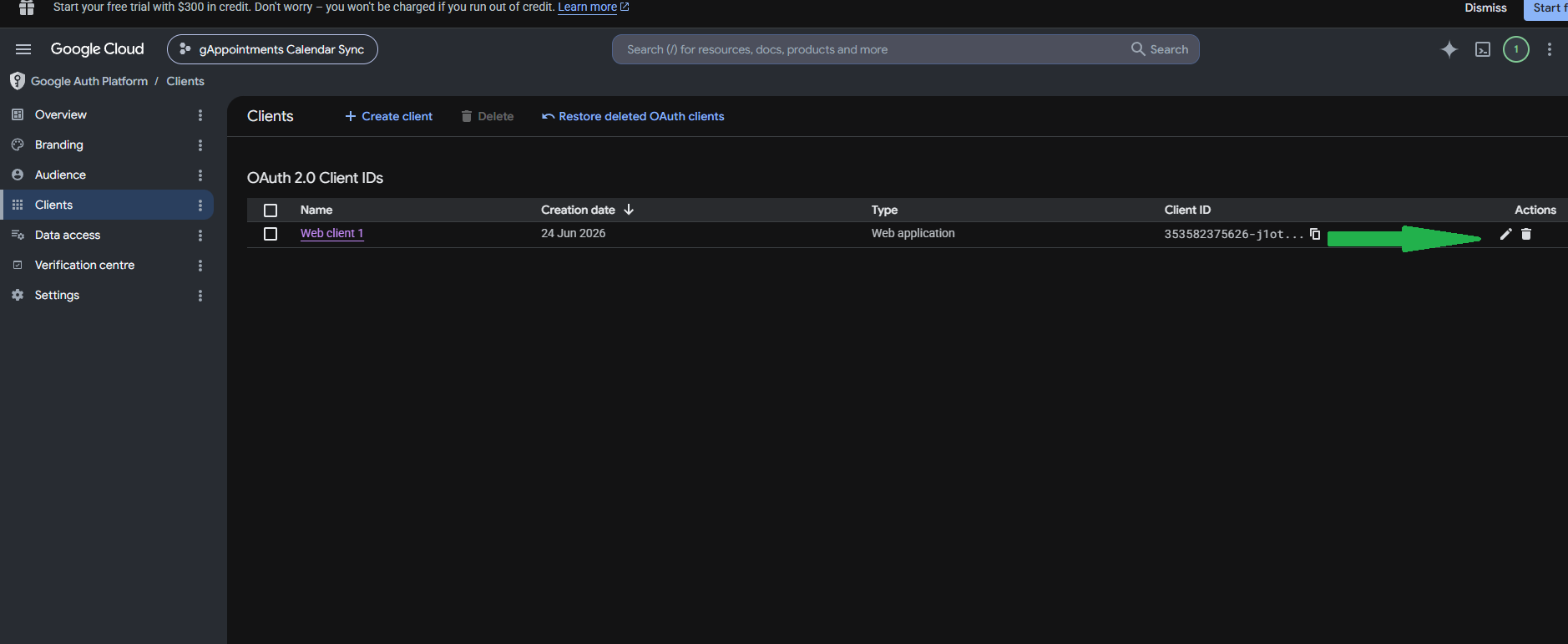Go to Branding in sidebar

[x=59, y=145]
